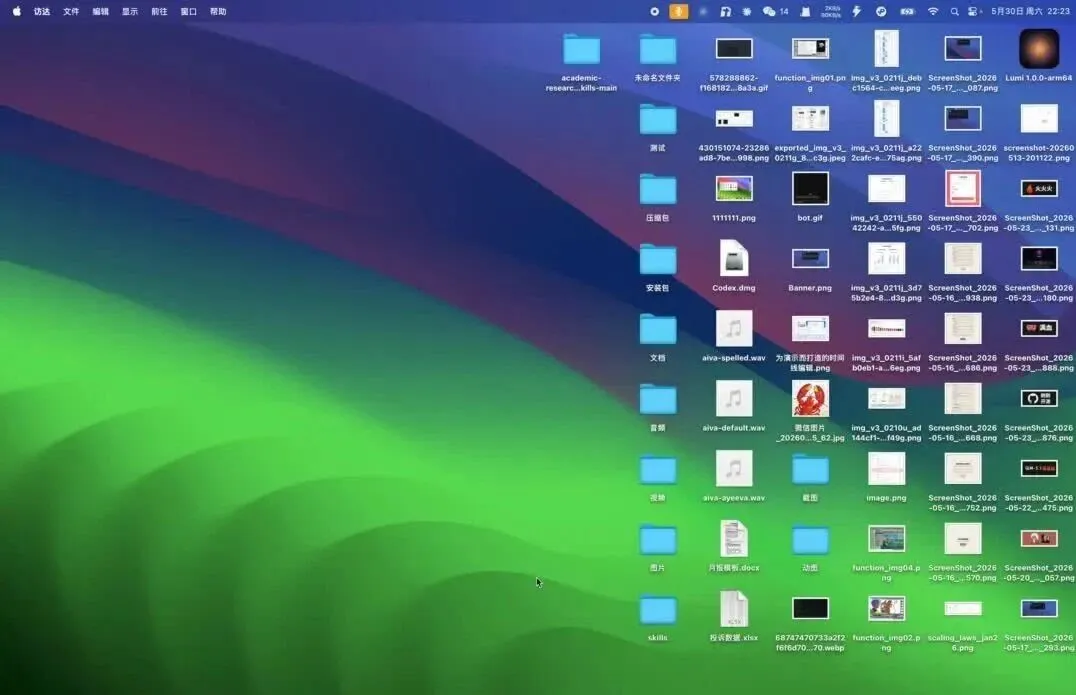Select the 投诉数据.xlsx spreadsheet
Viewport: 1076px width, 695px height.
[x=734, y=609]
